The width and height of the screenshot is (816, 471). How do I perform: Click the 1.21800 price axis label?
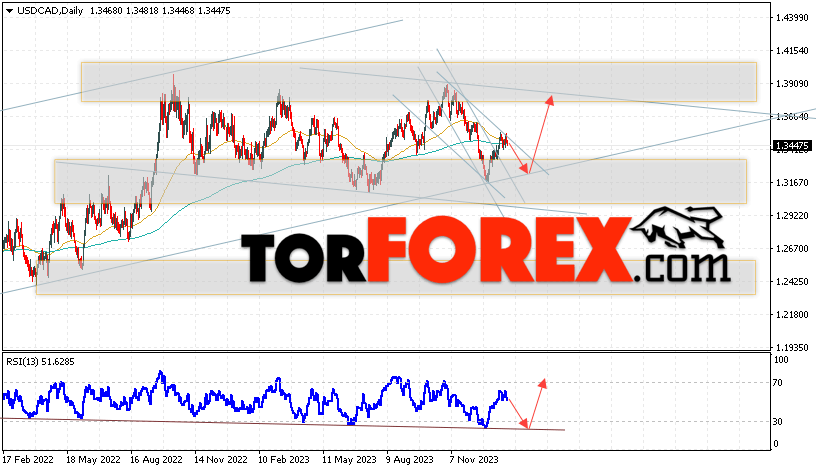[792, 314]
